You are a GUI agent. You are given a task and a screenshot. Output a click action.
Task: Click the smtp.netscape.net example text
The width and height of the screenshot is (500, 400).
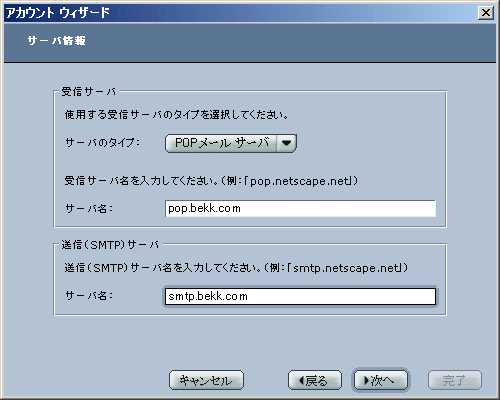[x=347, y=268]
